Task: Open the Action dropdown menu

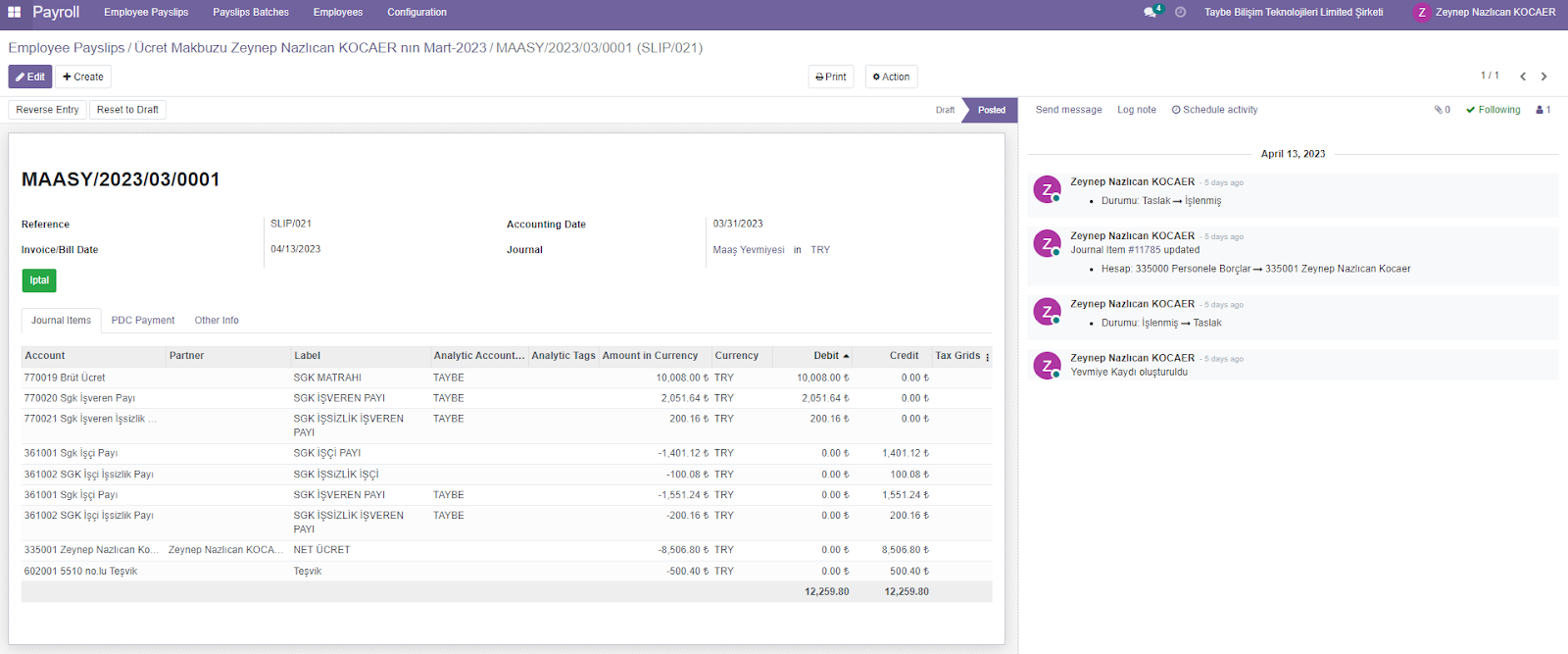Action: [x=891, y=76]
